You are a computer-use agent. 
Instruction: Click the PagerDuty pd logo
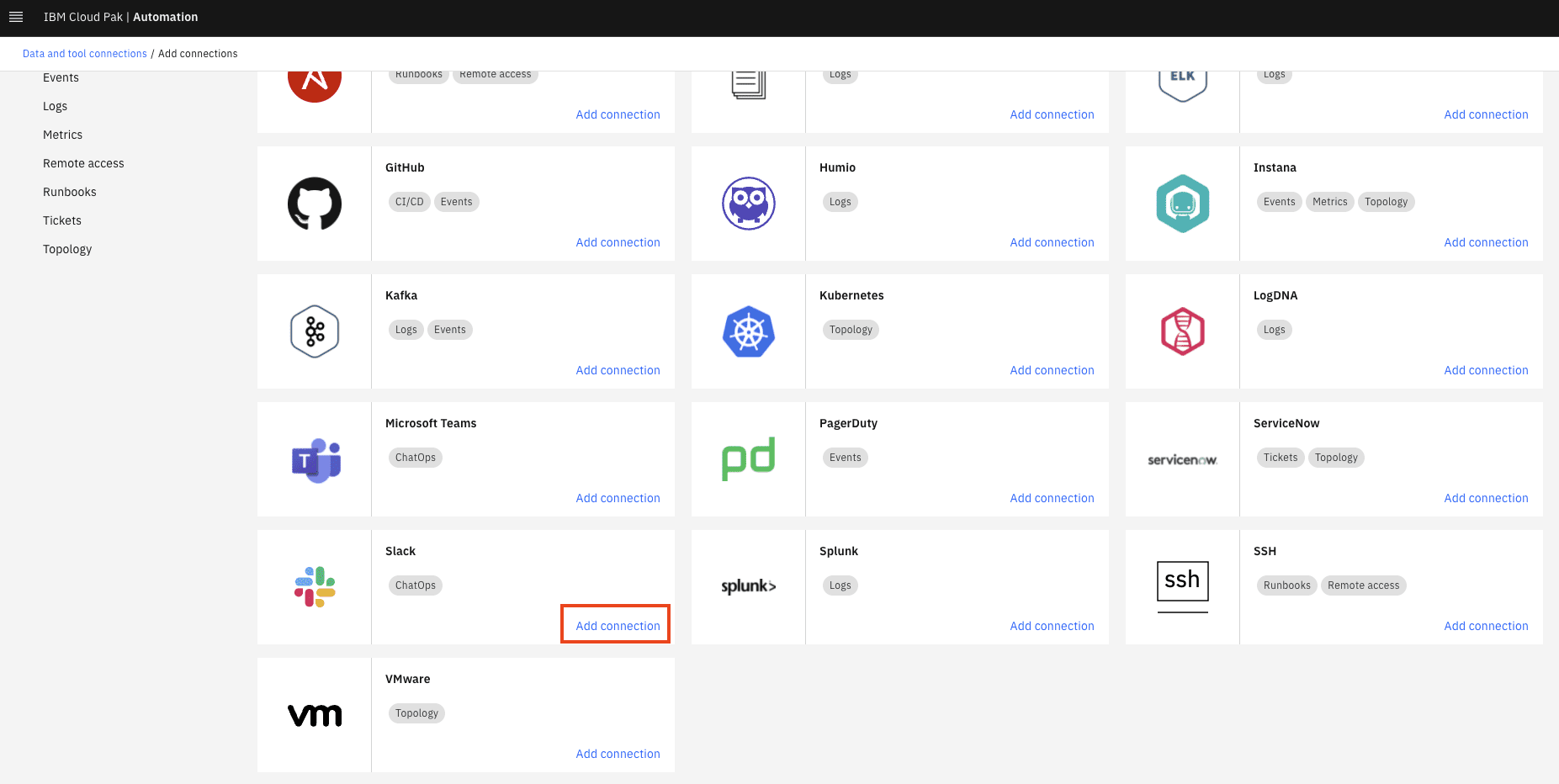749,458
